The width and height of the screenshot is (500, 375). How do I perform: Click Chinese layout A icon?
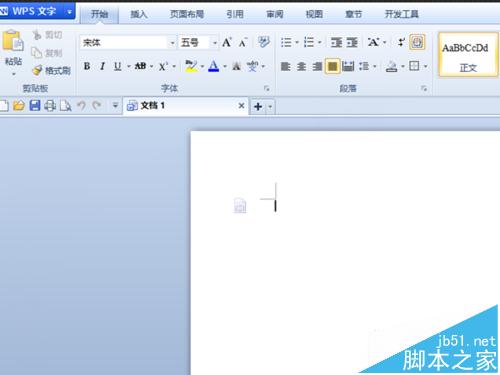point(373,42)
